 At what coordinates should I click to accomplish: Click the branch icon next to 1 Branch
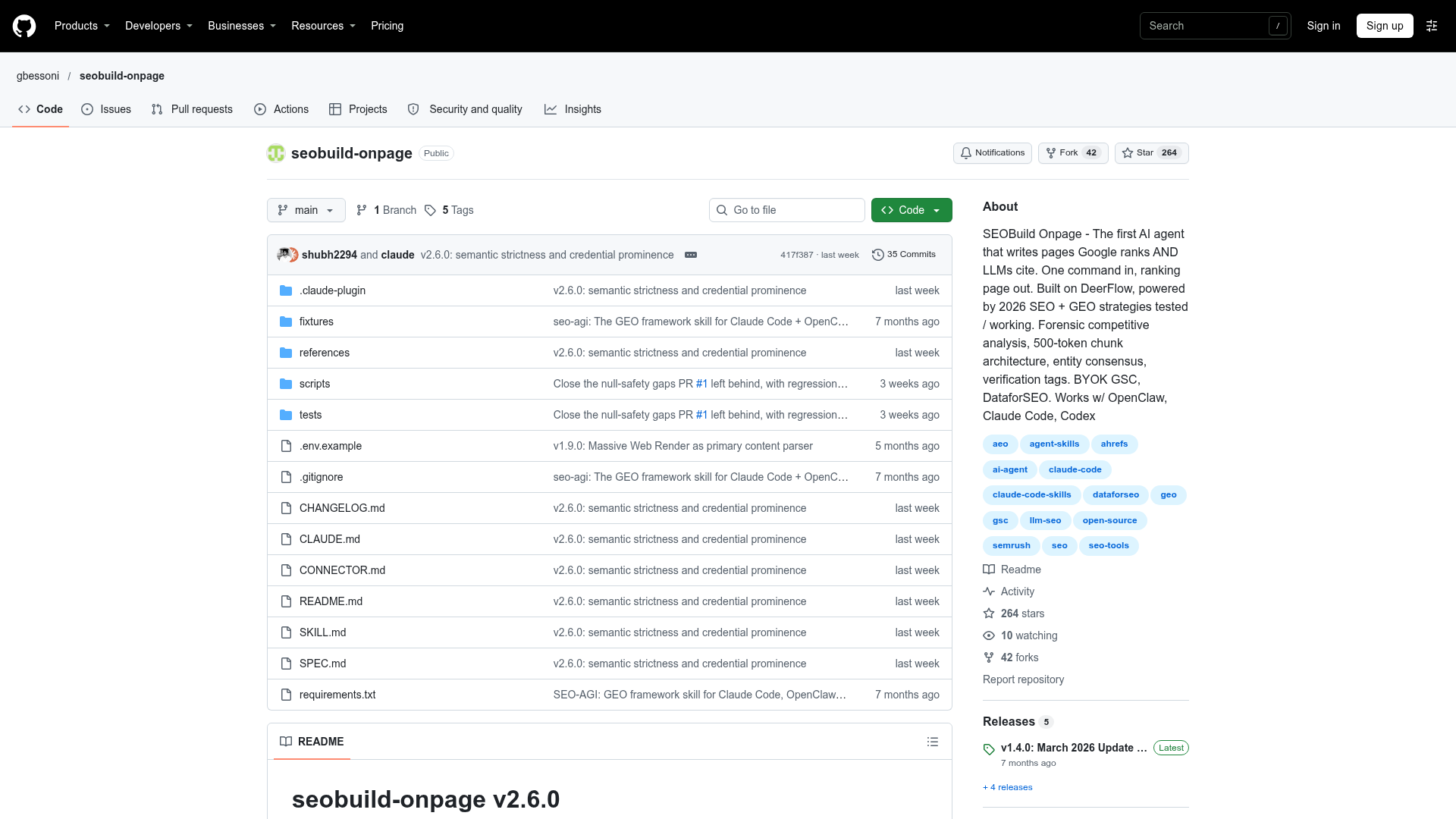[x=362, y=210]
